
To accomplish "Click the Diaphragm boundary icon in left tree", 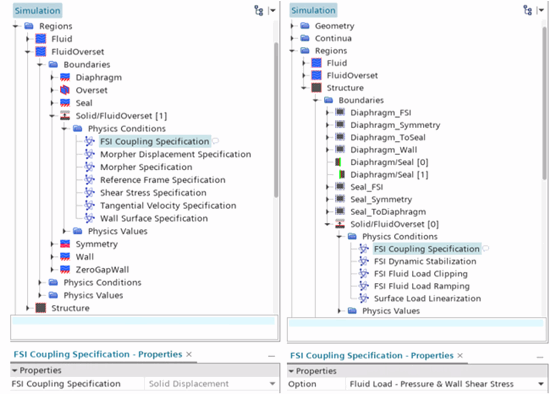I will click(65, 77).
